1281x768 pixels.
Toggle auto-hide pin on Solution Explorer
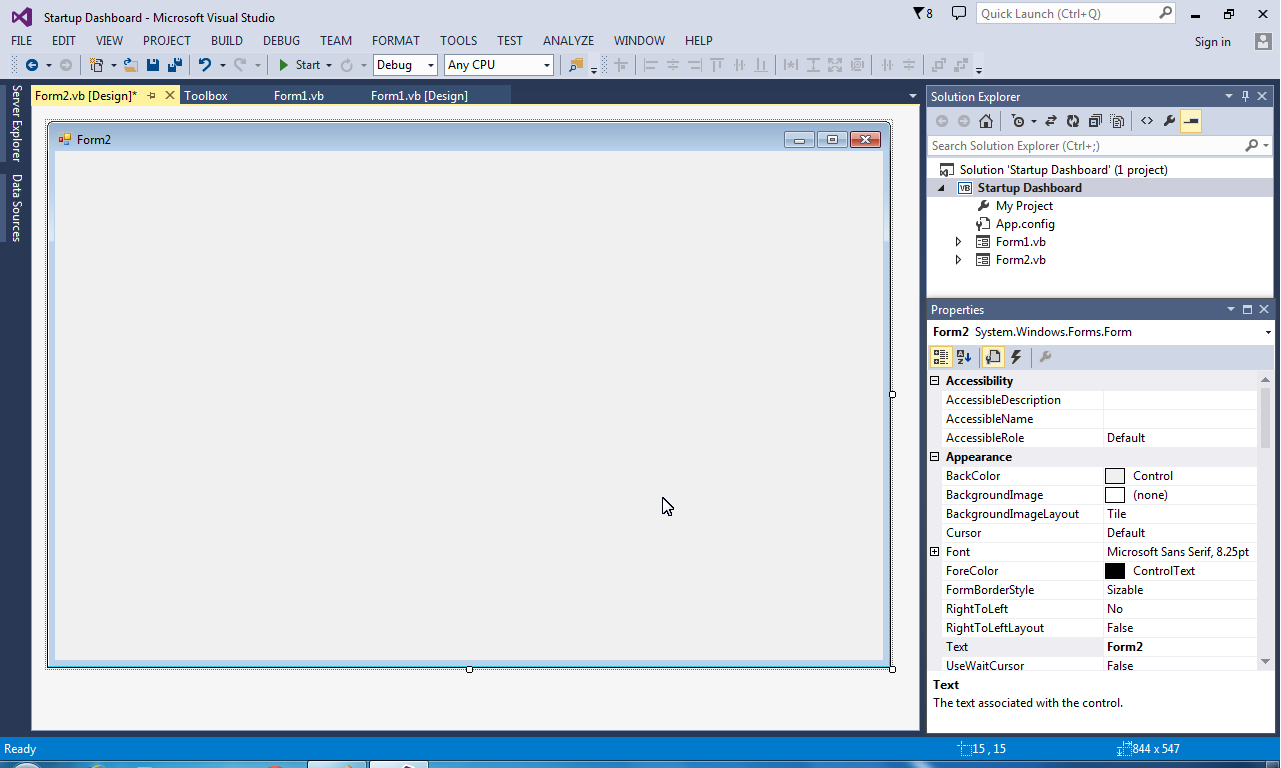click(1246, 97)
